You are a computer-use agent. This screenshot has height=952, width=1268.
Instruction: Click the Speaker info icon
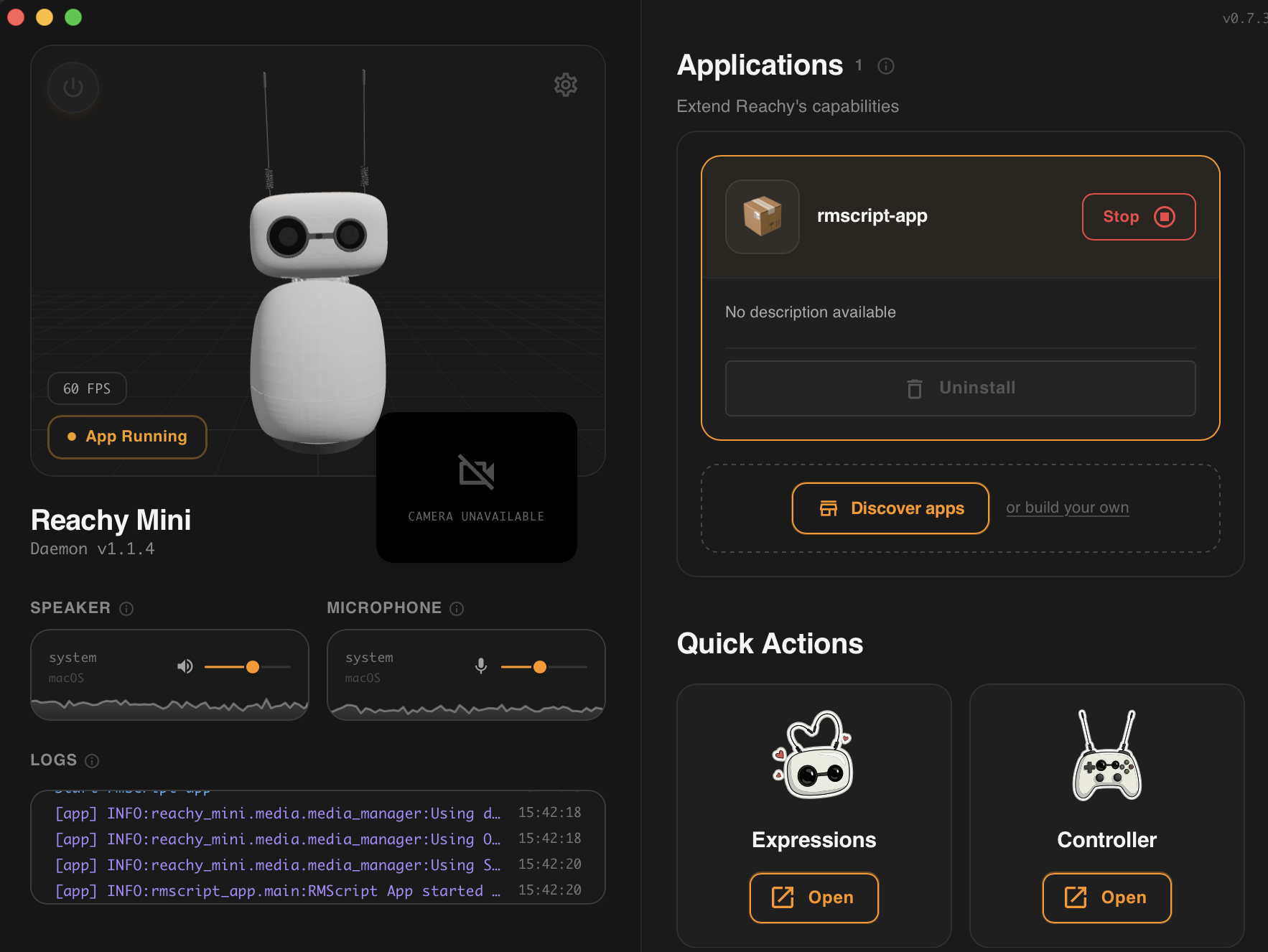tap(126, 609)
